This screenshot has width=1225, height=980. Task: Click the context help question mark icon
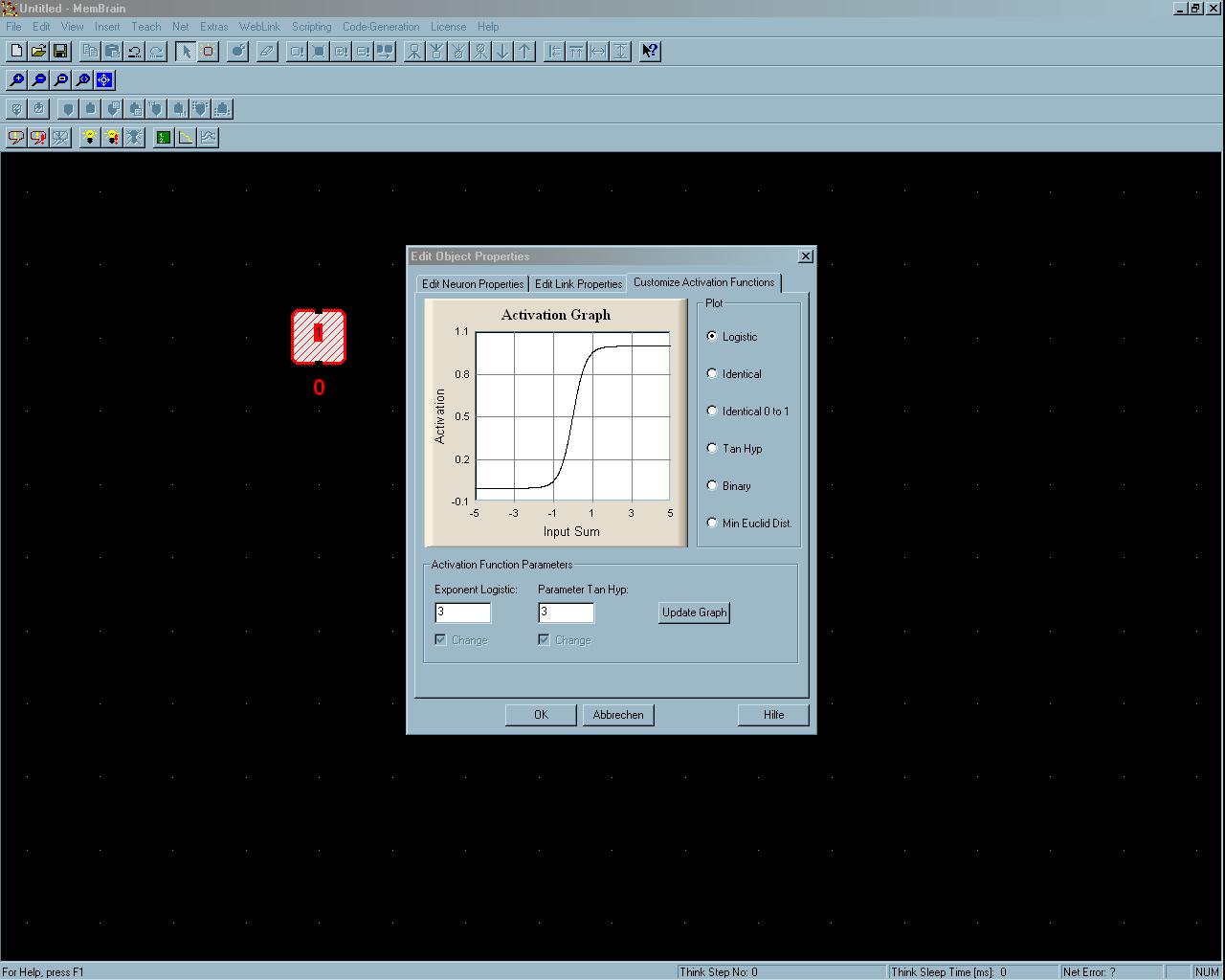[650, 52]
